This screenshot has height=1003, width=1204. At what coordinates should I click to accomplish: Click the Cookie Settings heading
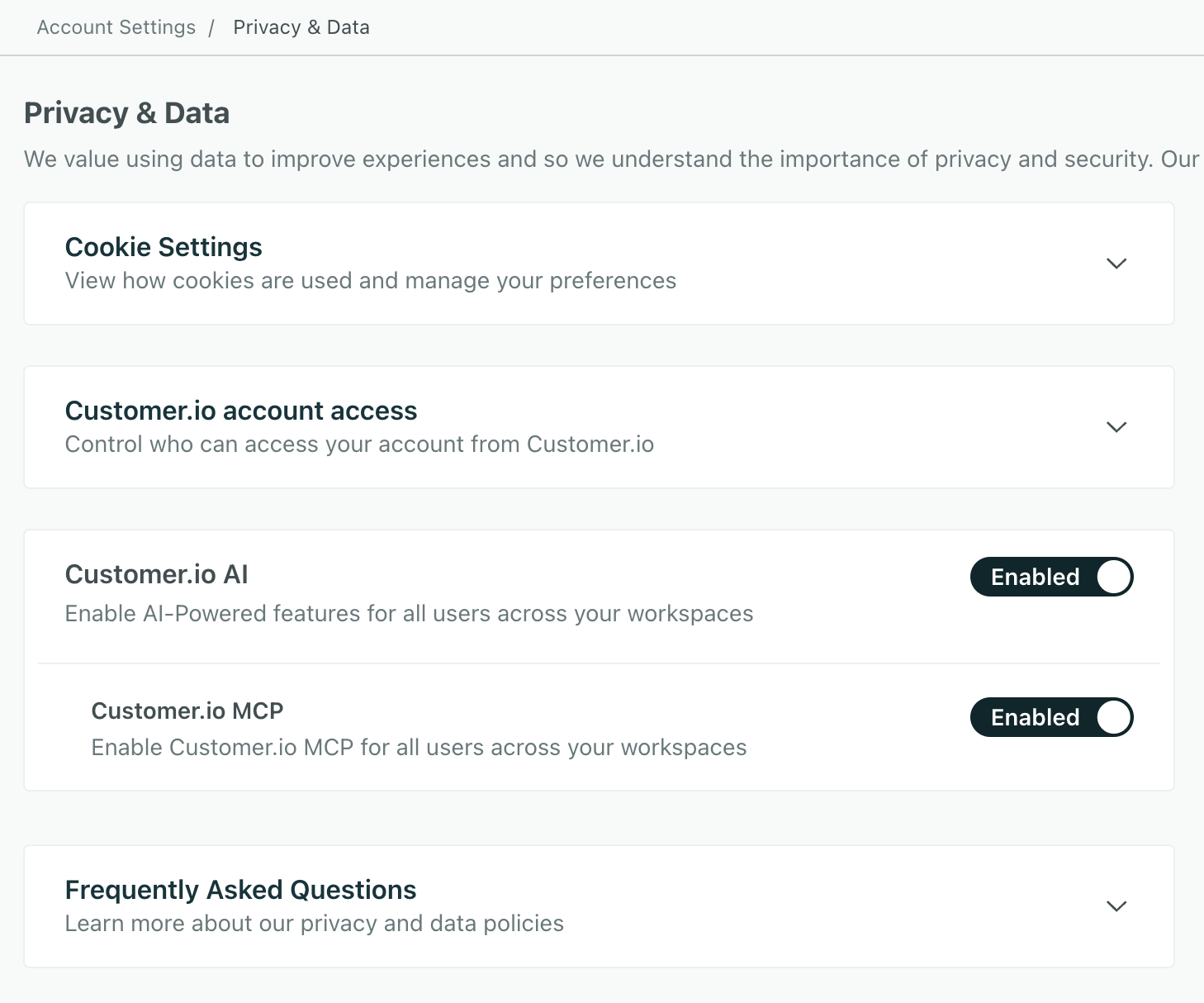(x=164, y=246)
